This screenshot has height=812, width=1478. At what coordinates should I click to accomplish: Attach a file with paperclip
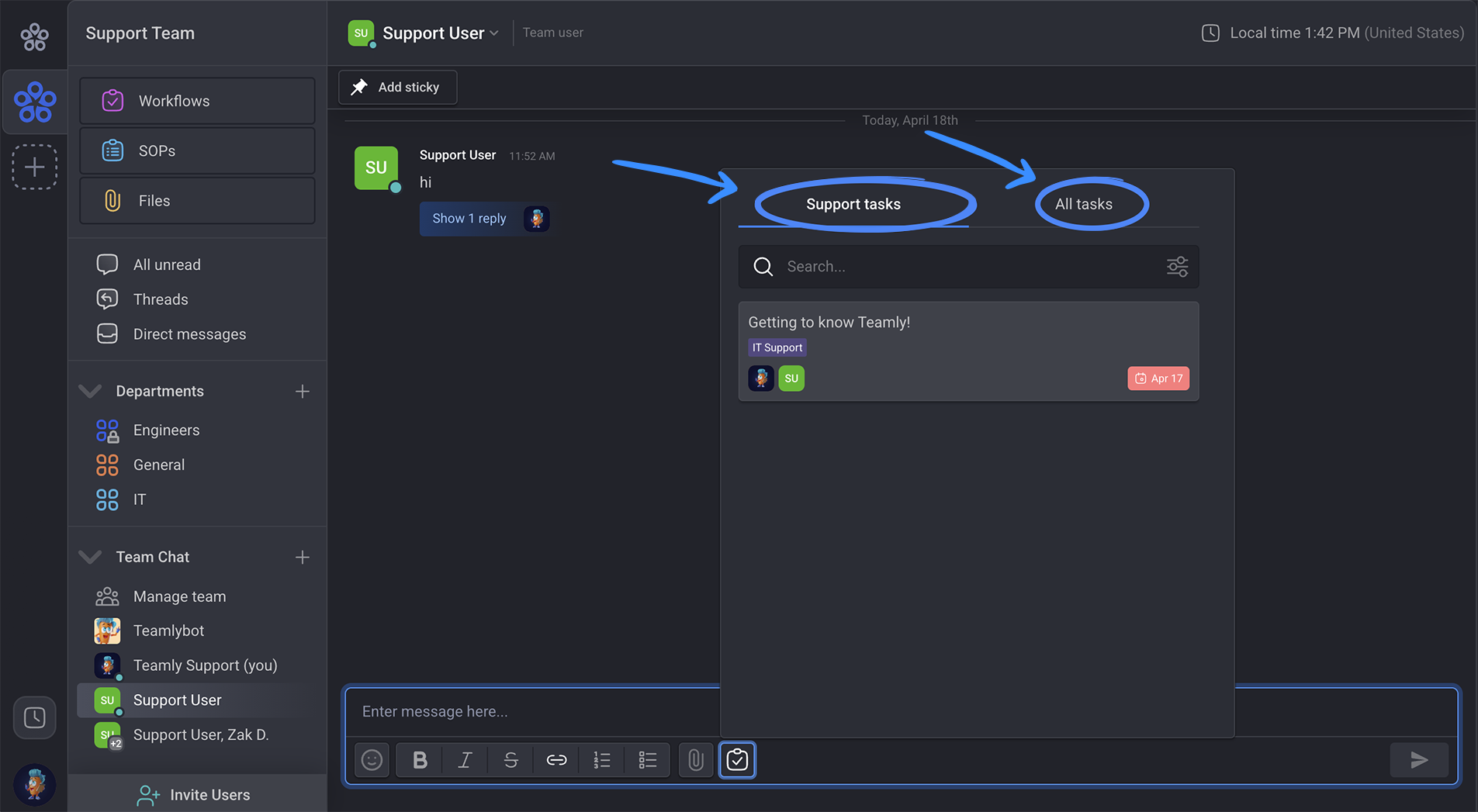pos(696,760)
